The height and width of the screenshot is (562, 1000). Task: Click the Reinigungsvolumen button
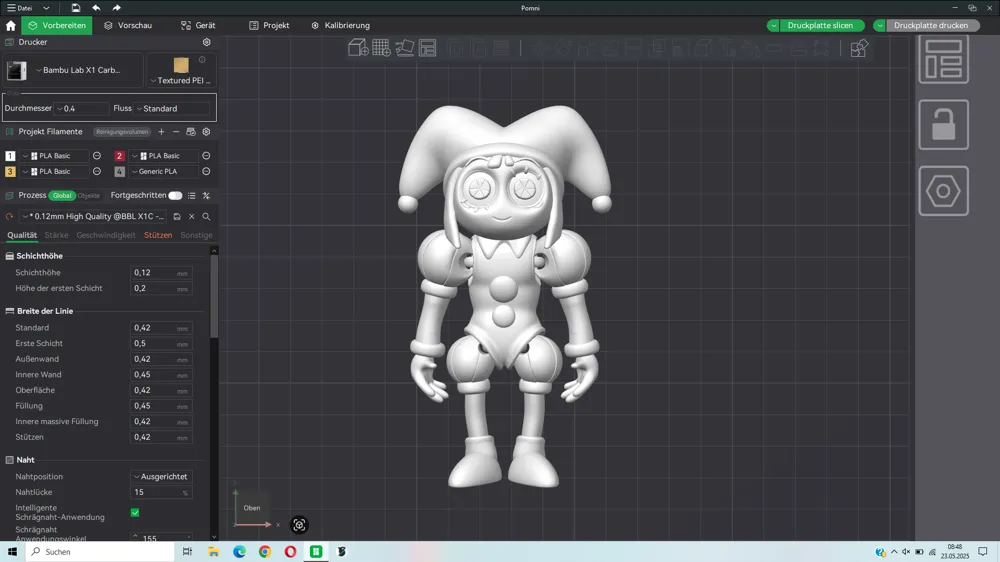pyautogui.click(x=122, y=132)
